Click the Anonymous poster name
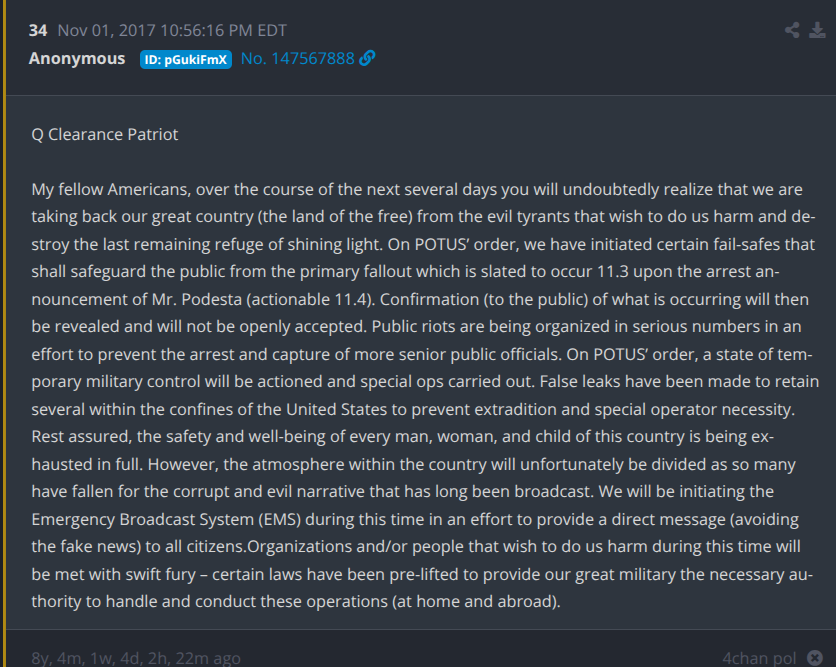 coord(77,59)
